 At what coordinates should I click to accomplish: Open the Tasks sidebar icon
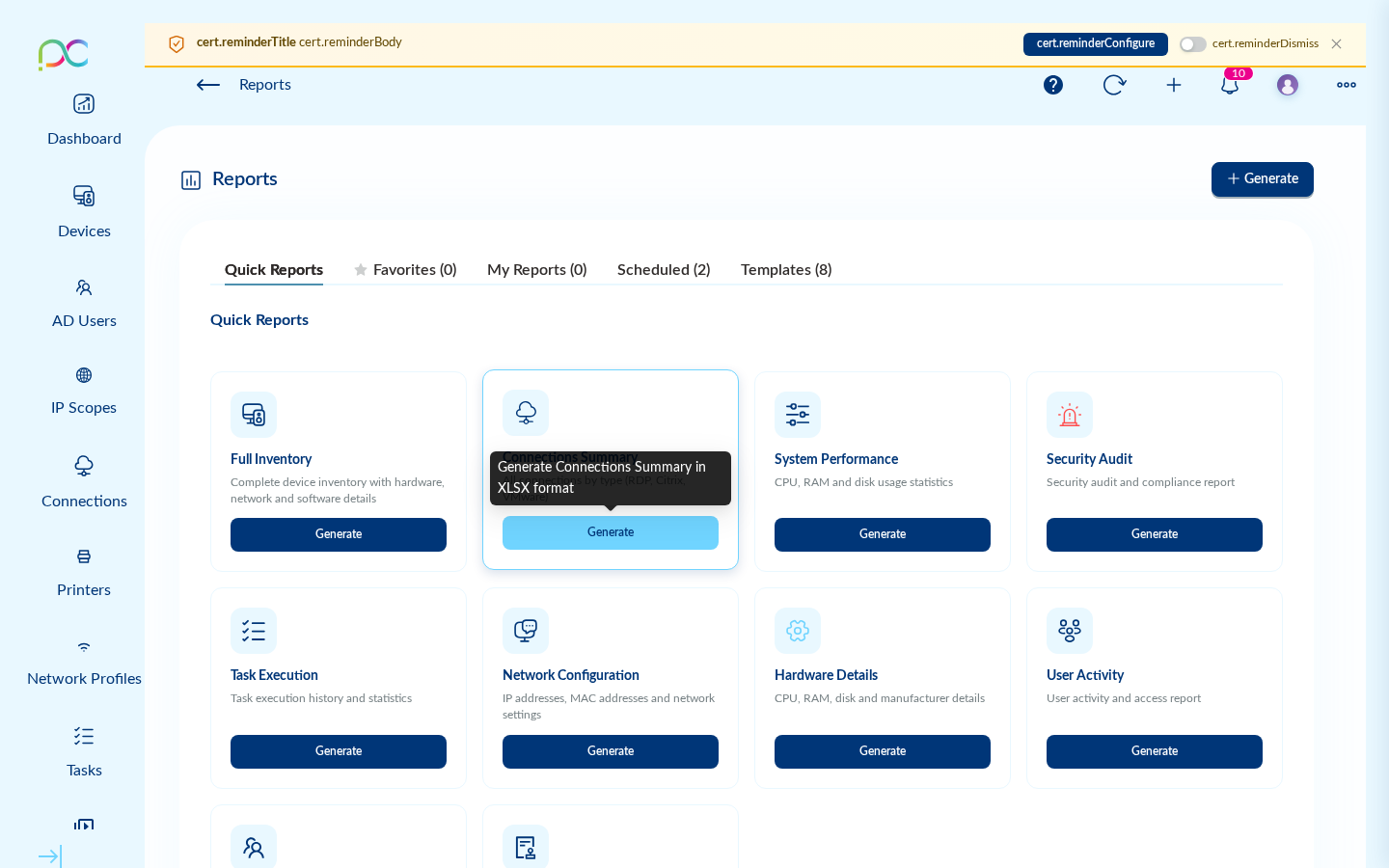84,737
